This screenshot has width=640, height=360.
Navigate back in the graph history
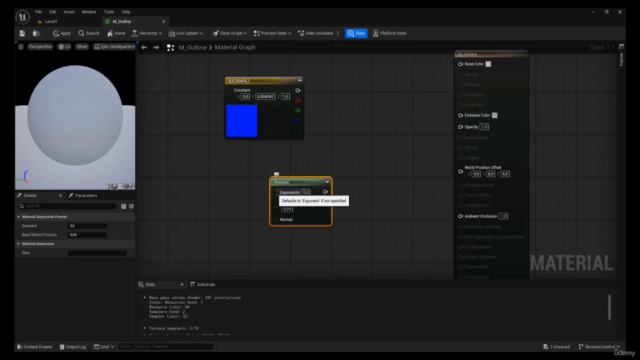[x=144, y=47]
